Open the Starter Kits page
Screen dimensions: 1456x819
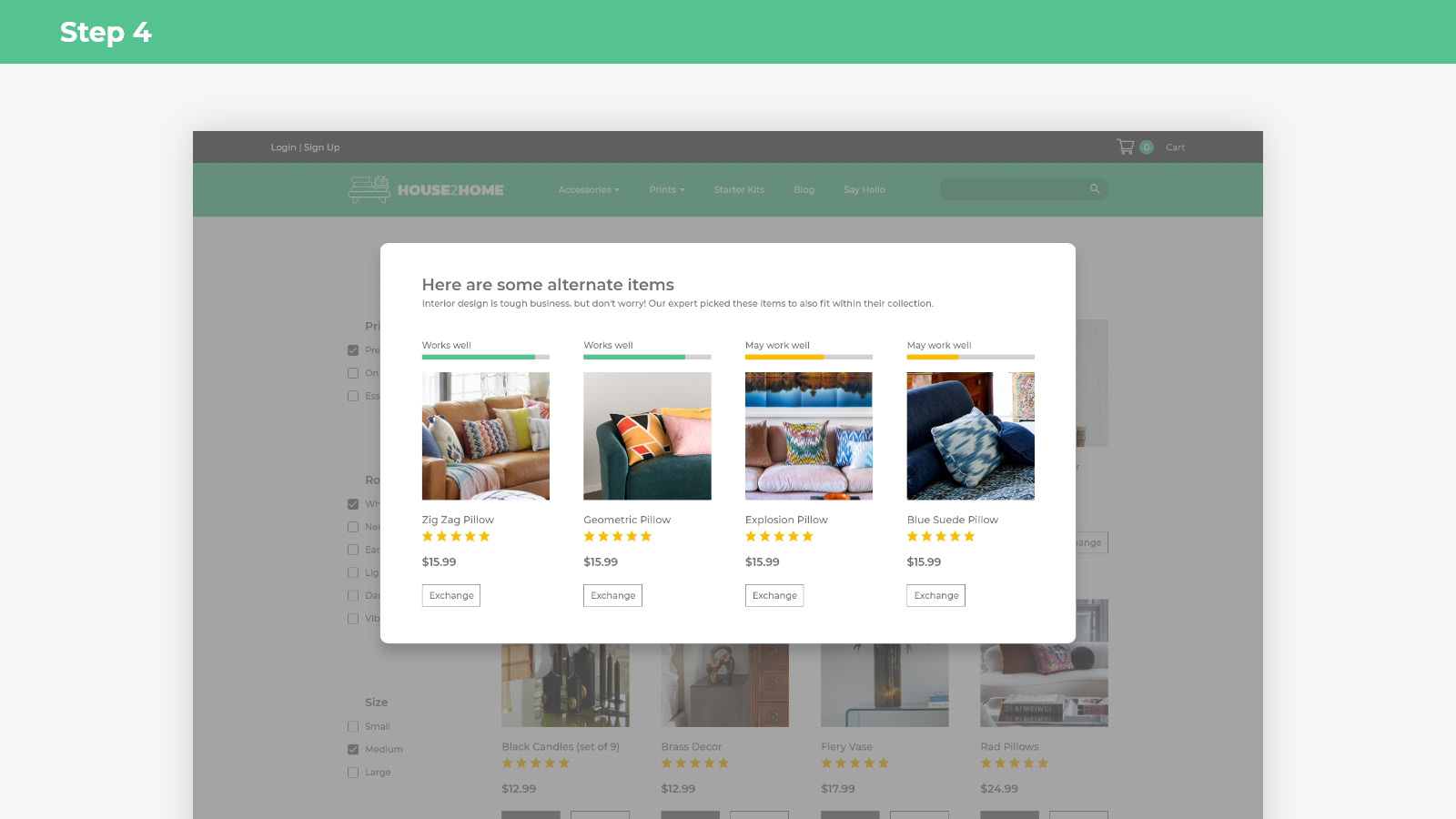tap(739, 190)
